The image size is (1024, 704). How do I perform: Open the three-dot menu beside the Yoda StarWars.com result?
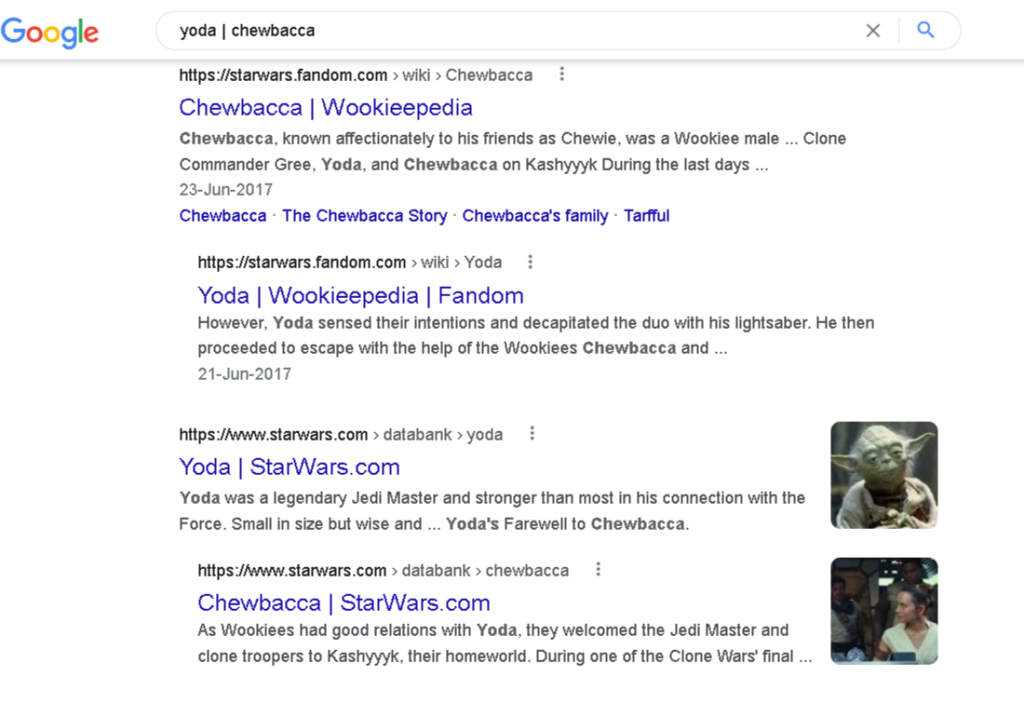[x=531, y=433]
